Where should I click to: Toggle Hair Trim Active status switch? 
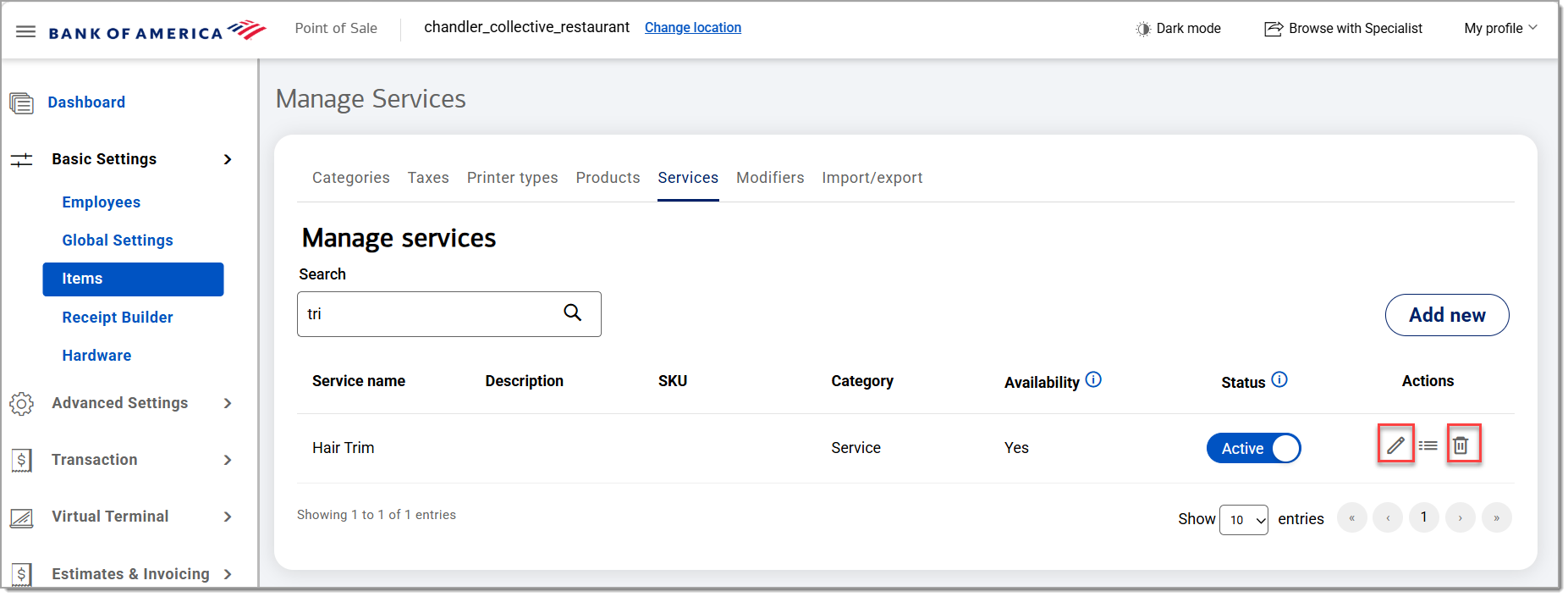(1253, 448)
